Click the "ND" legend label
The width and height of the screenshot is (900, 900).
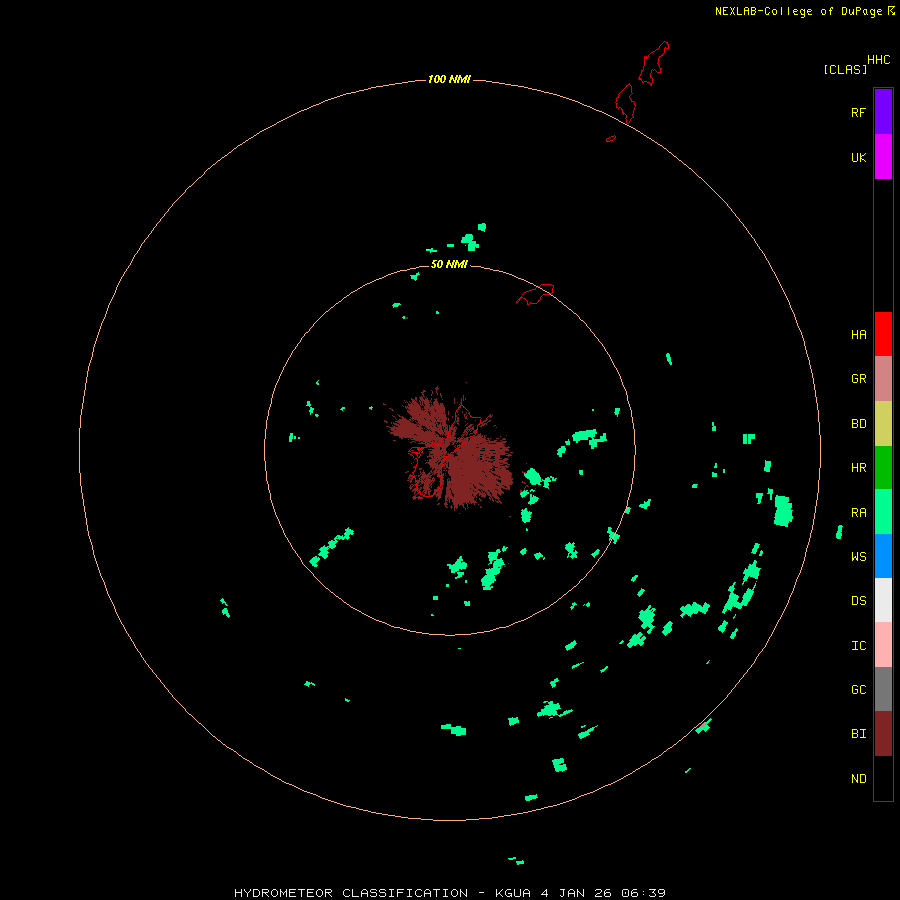point(859,779)
